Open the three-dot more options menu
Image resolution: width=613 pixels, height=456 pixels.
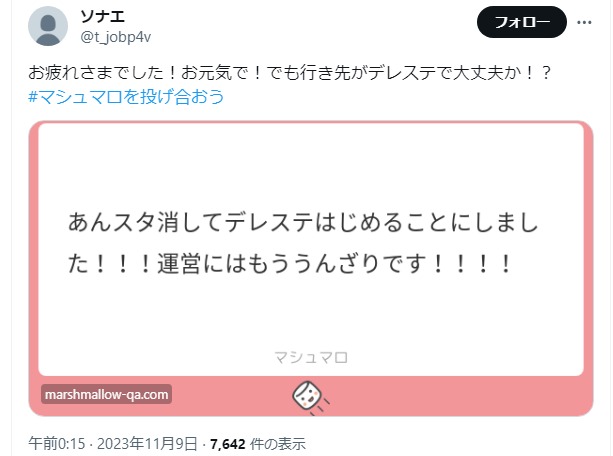(584, 22)
